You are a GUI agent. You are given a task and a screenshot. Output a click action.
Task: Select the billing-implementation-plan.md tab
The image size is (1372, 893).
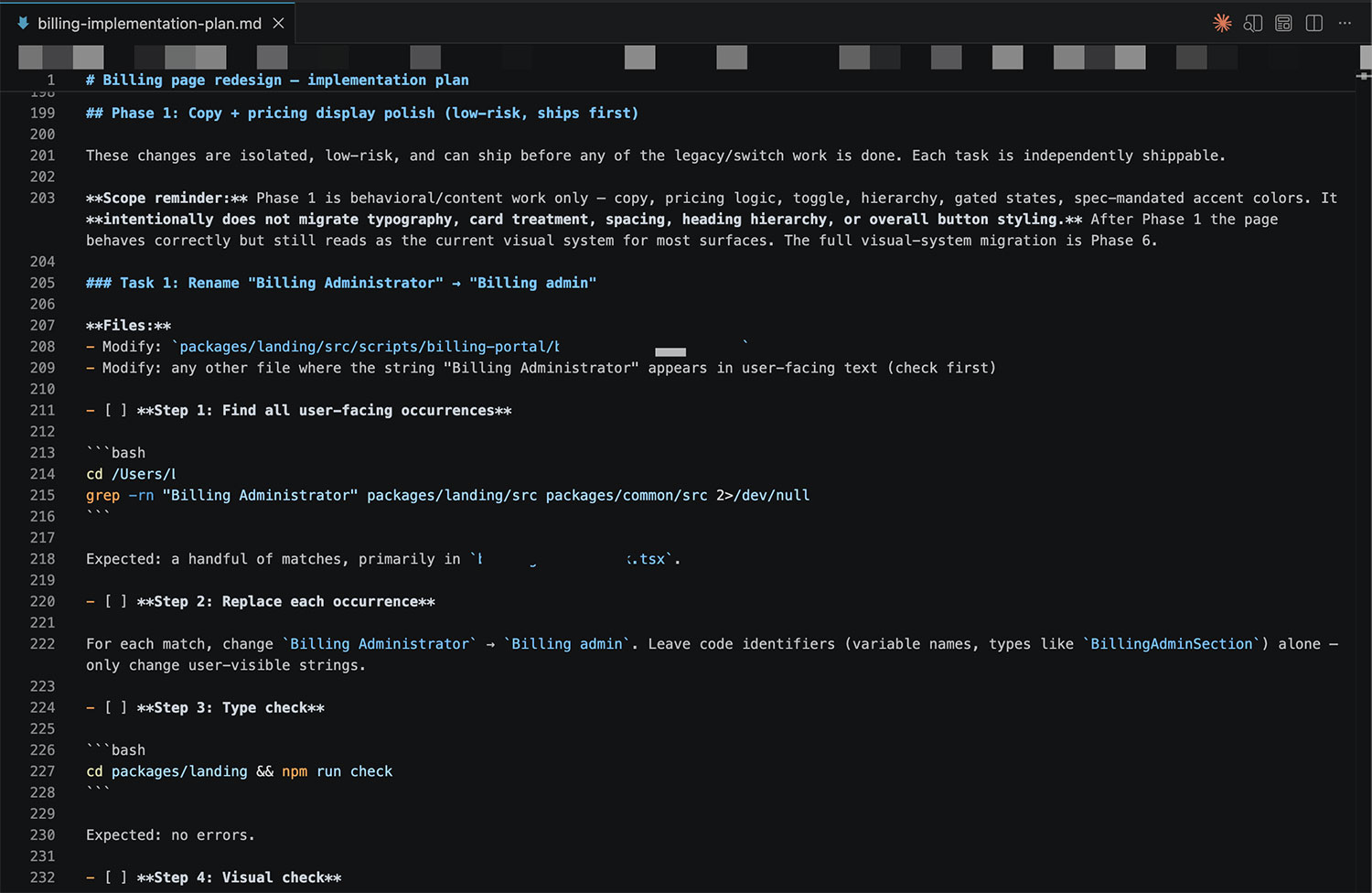point(148,23)
